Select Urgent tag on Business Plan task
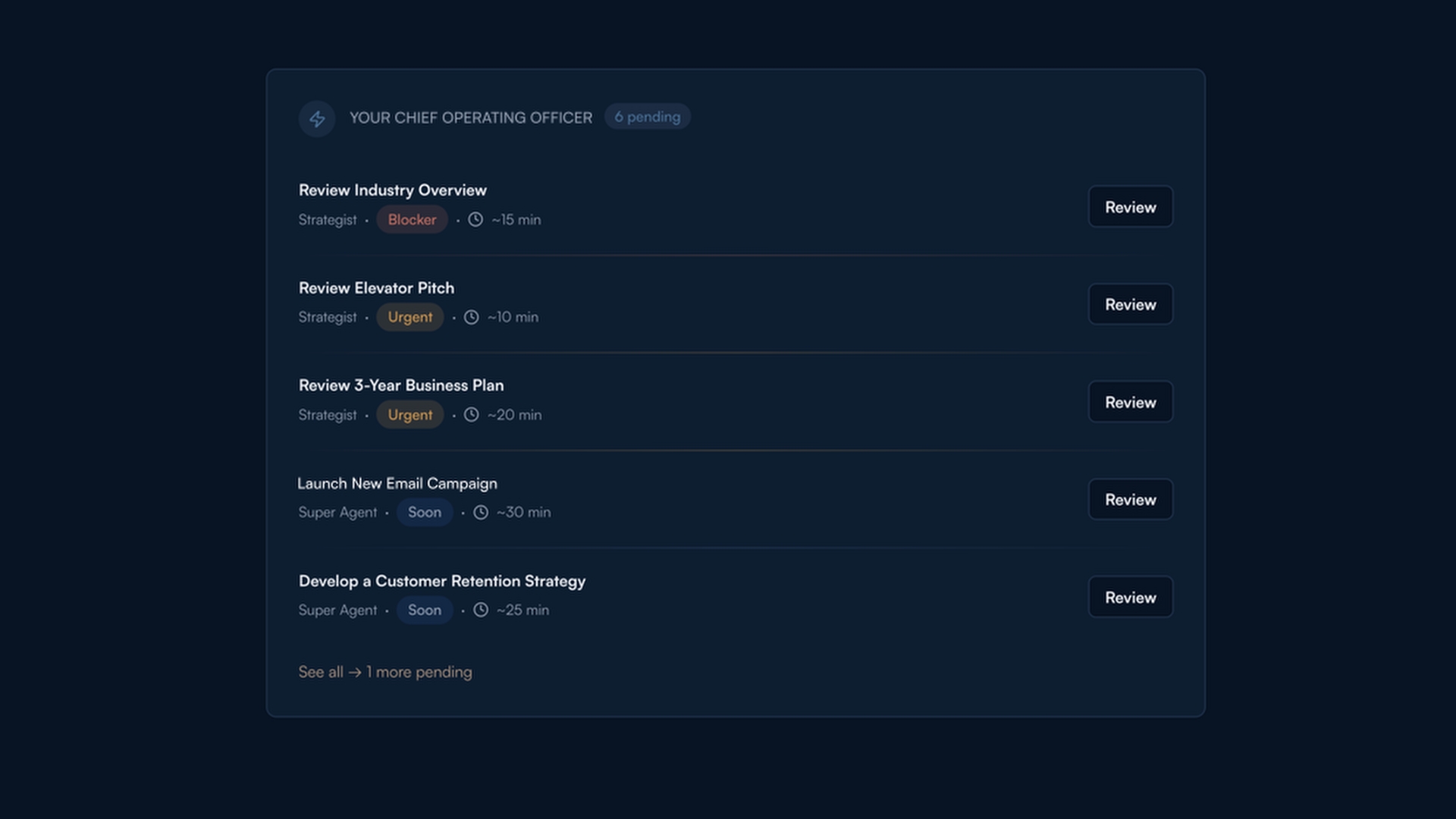 tap(409, 415)
